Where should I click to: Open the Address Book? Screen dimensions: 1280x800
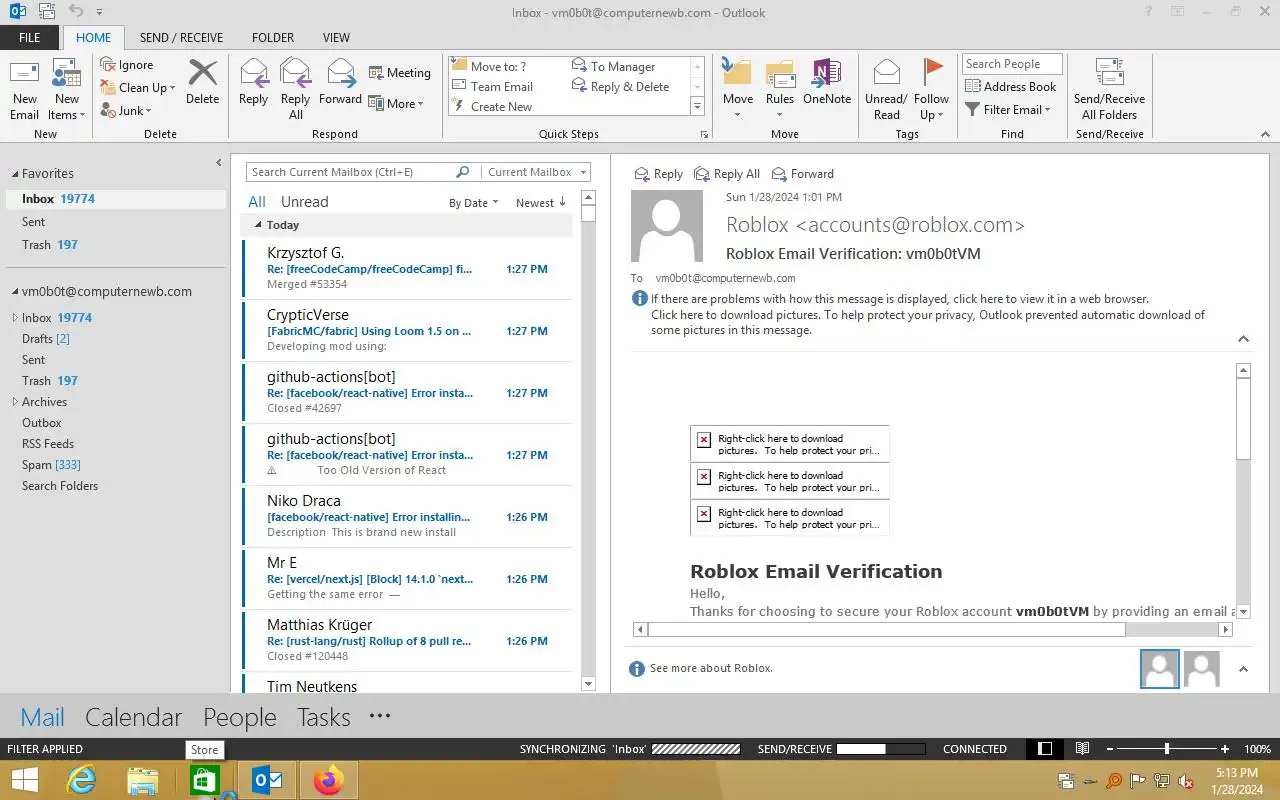(1010, 87)
